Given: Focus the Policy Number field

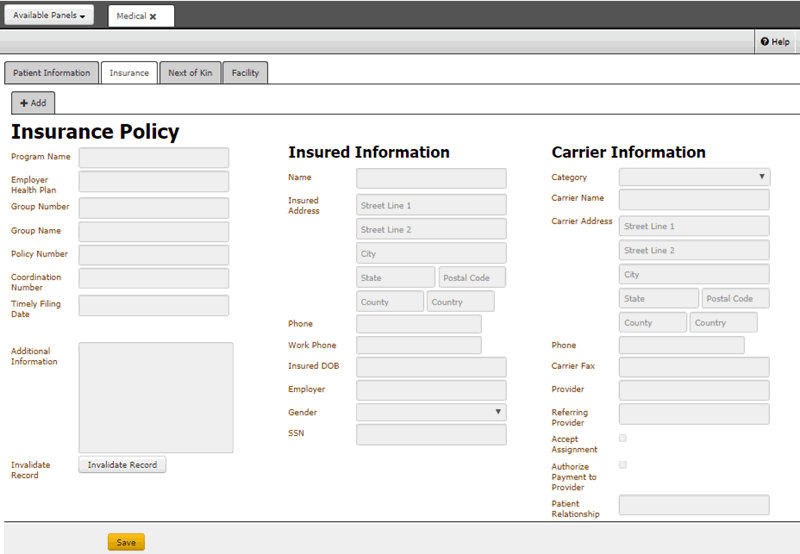Looking at the screenshot, I should [x=154, y=255].
